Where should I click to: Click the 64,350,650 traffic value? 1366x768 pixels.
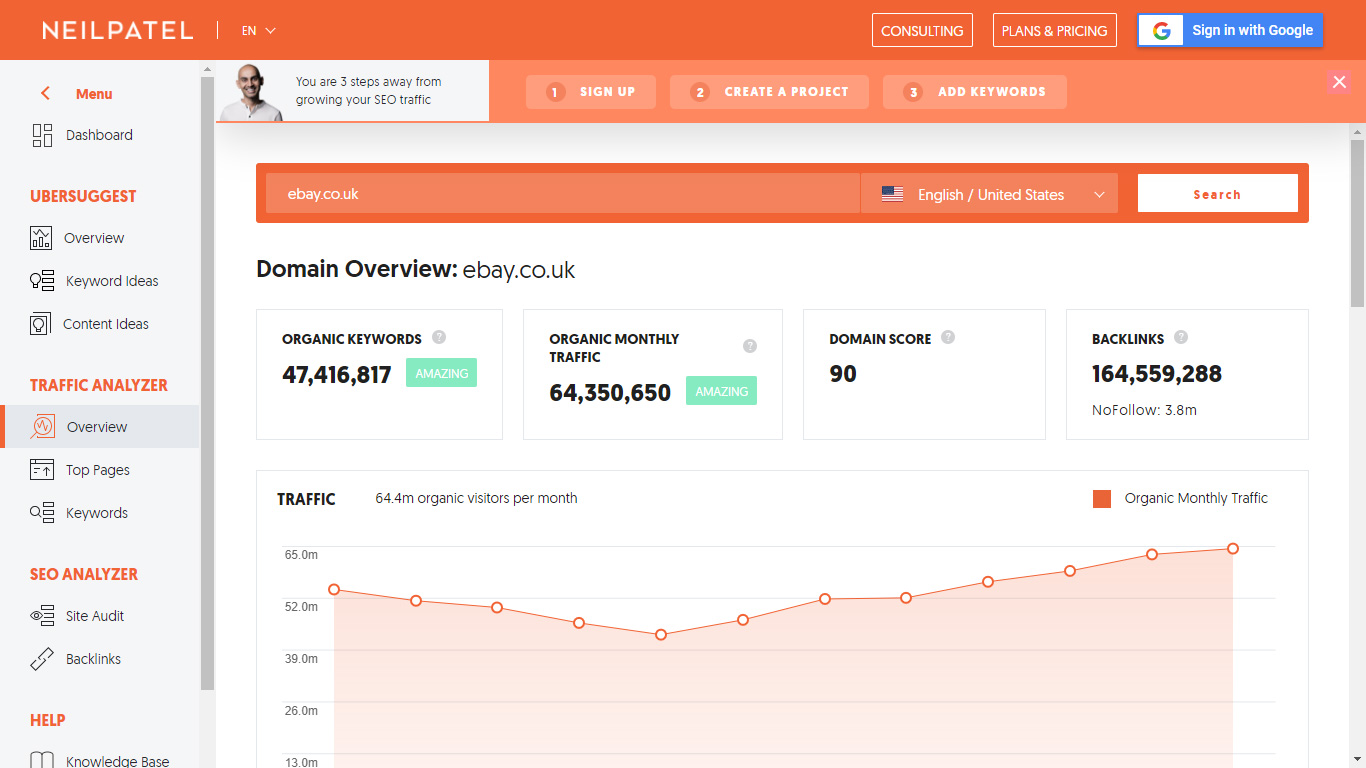click(610, 393)
